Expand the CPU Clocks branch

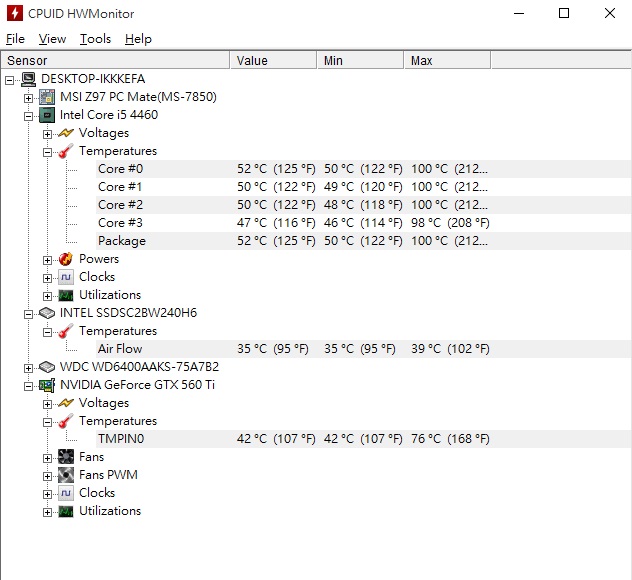(47, 279)
